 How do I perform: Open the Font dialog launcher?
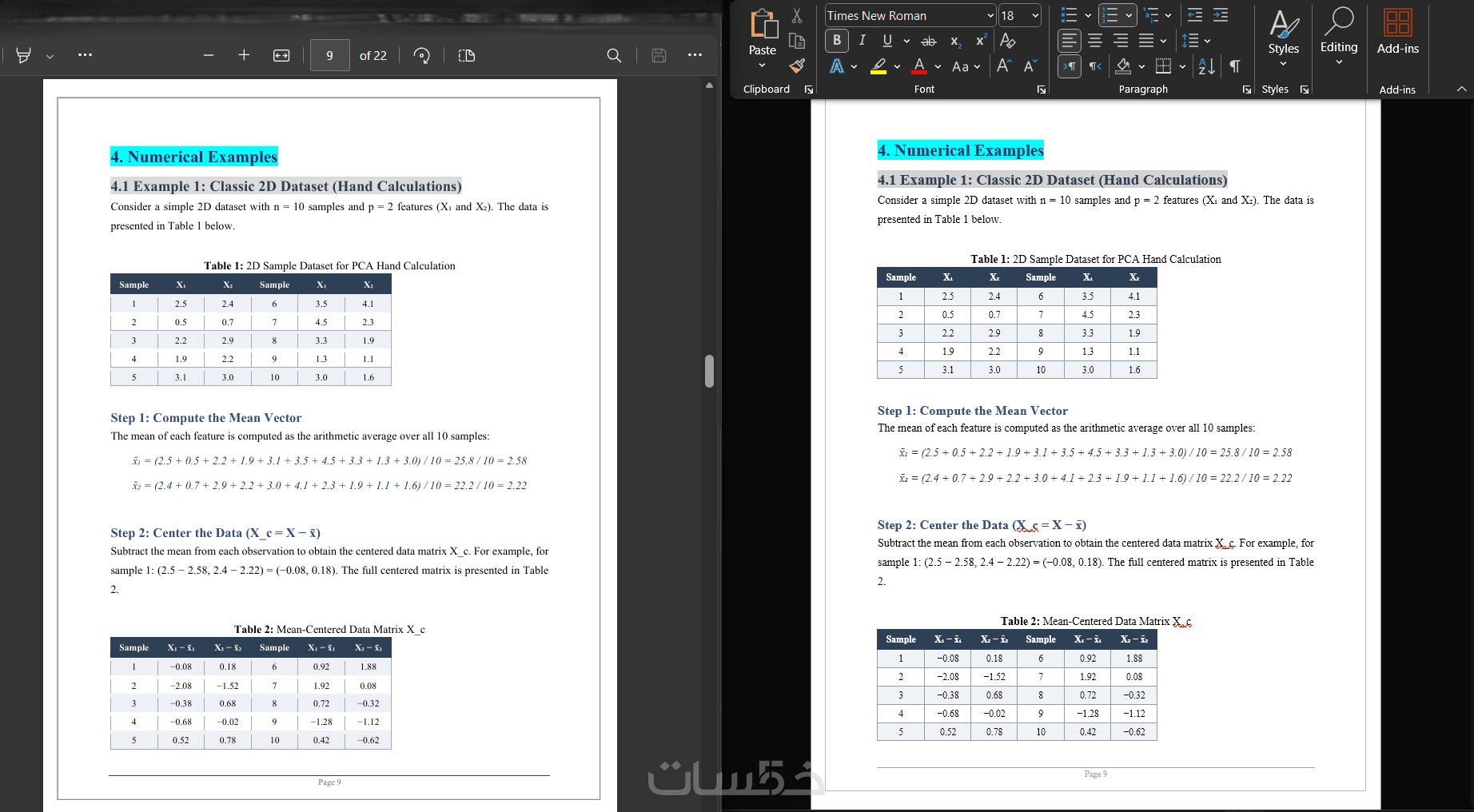[1042, 90]
